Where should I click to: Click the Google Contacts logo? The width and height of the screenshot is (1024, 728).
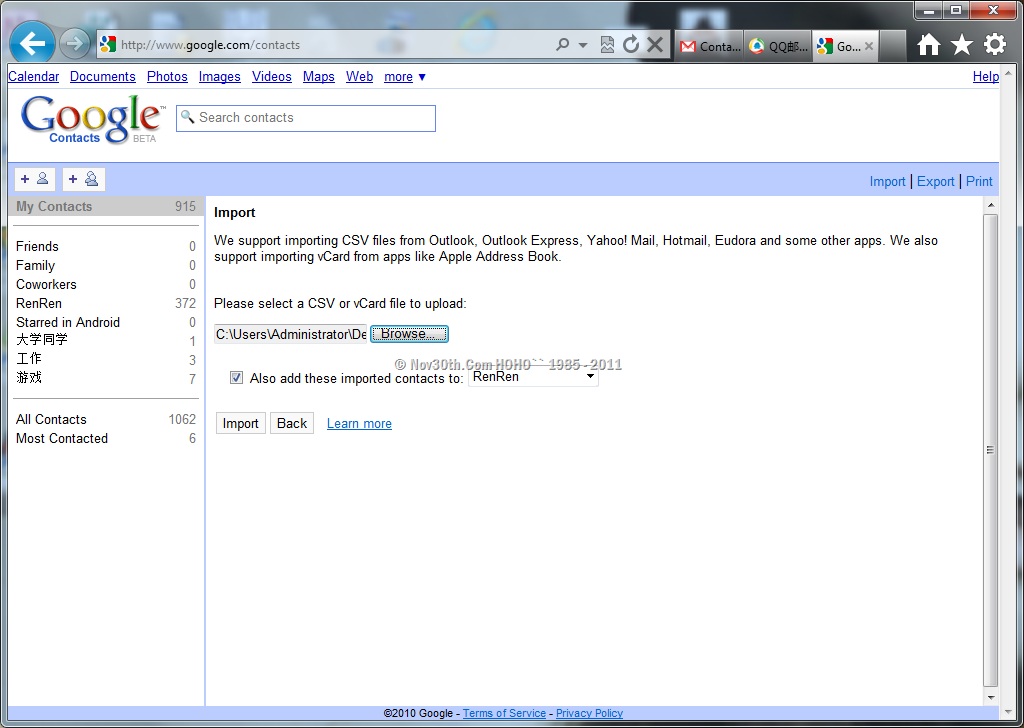click(92, 119)
